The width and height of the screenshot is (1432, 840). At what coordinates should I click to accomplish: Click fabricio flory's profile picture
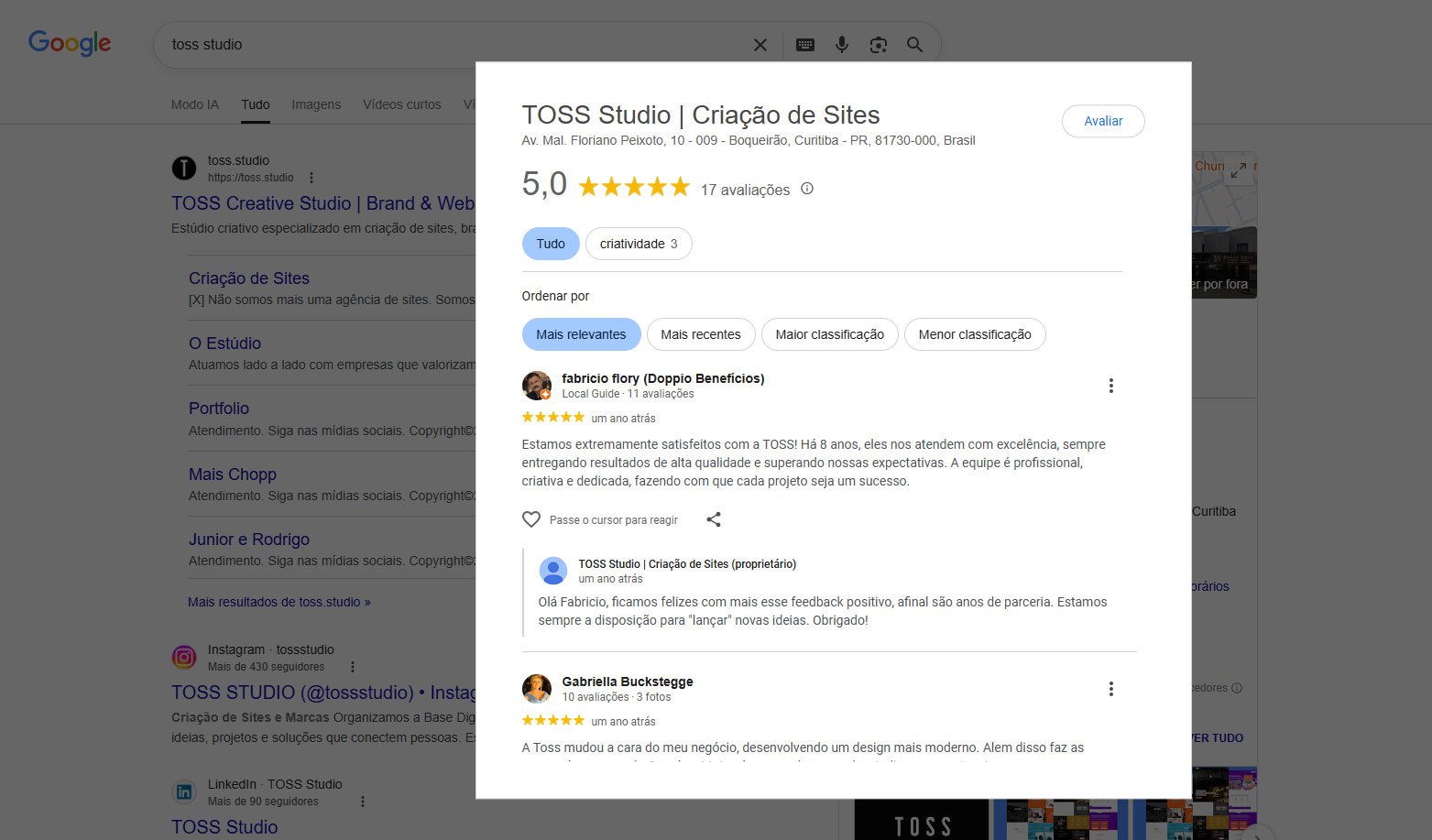tap(537, 386)
